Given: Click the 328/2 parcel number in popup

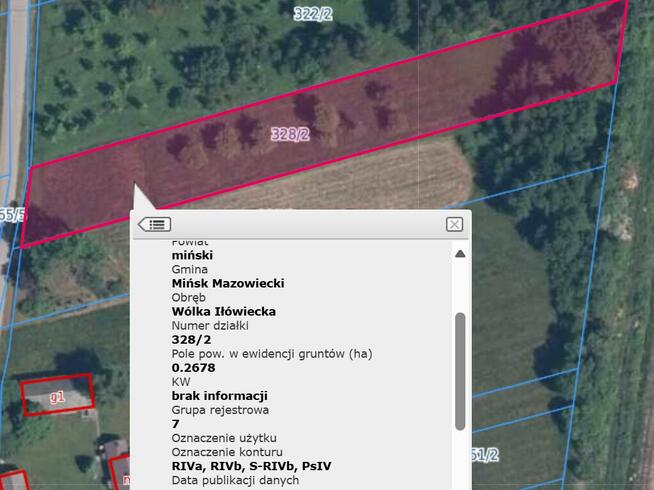Looking at the screenshot, I should [191, 339].
